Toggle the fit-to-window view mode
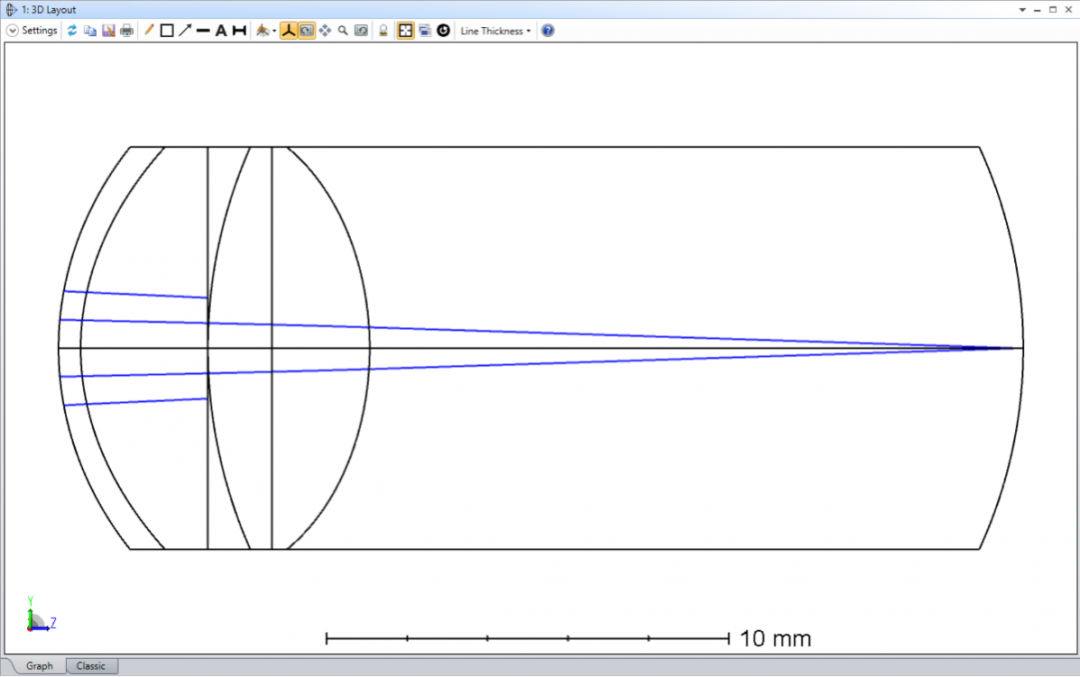The height and width of the screenshot is (677, 1080). [404, 30]
